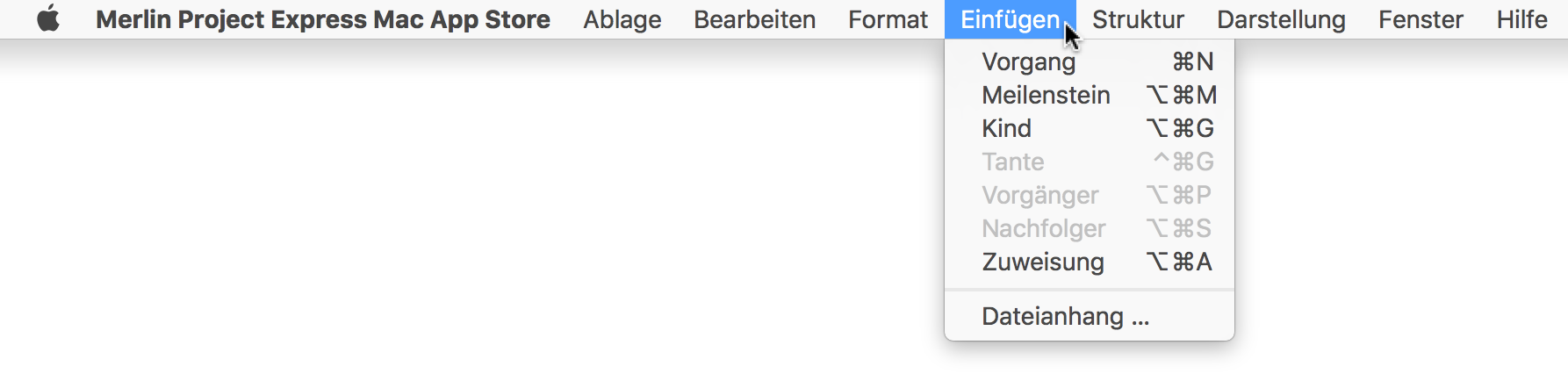Click the greyed-out Tante entry
Viewport: 1568px width, 381px height.
(x=1090, y=162)
